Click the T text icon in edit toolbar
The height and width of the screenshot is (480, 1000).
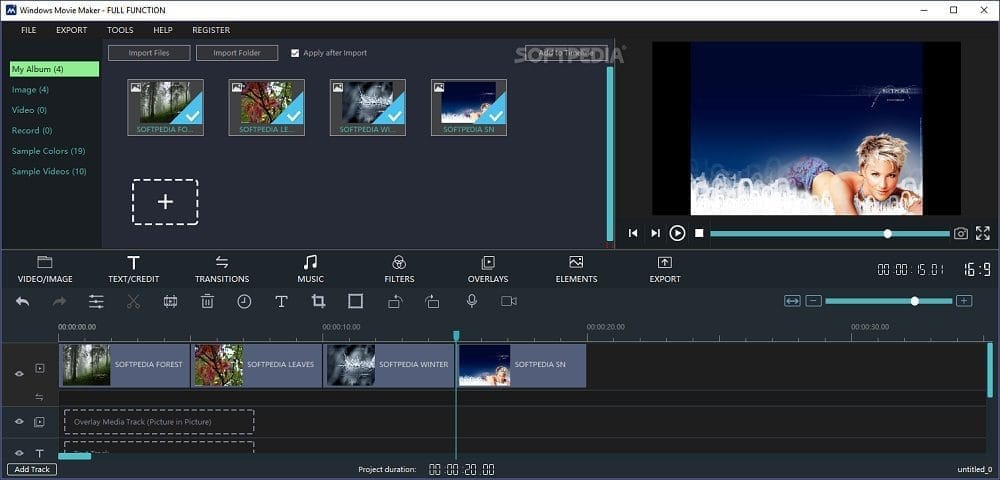[281, 302]
